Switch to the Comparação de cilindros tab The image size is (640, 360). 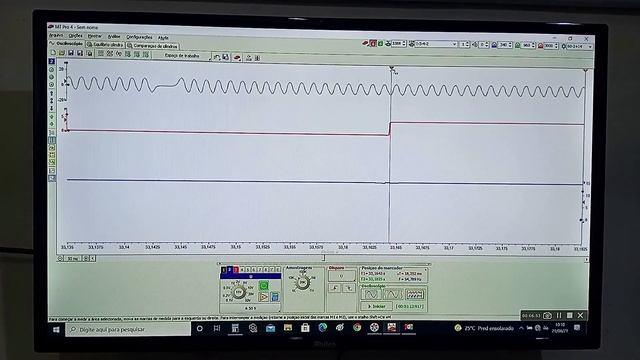point(152,46)
